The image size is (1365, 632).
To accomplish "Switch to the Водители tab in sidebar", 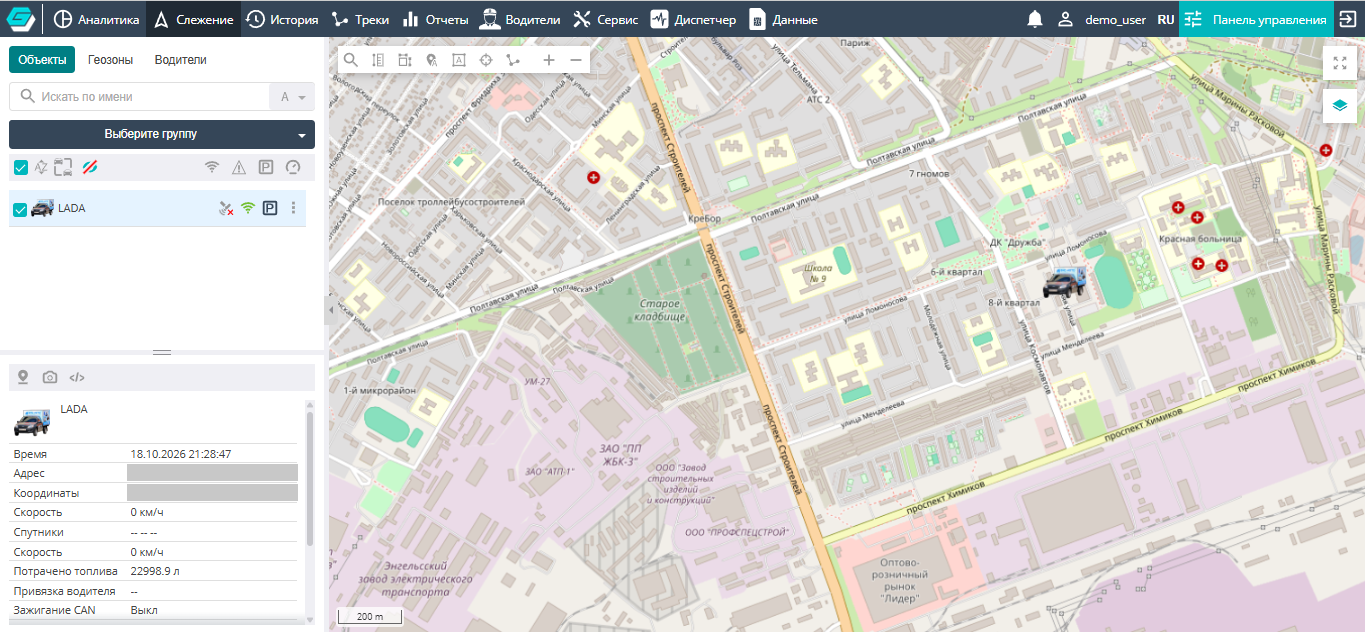I will 180,60.
